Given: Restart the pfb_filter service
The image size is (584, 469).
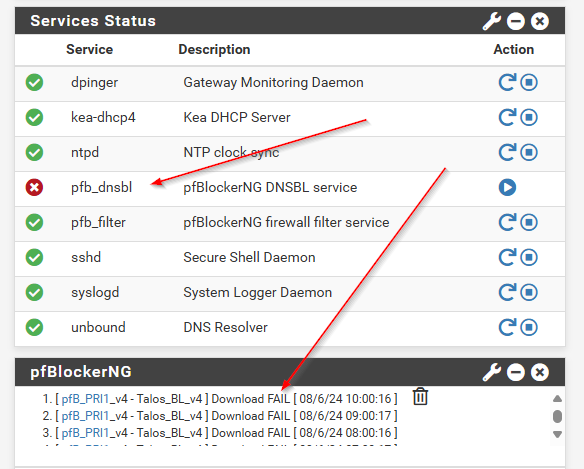Looking at the screenshot, I should 507,222.
